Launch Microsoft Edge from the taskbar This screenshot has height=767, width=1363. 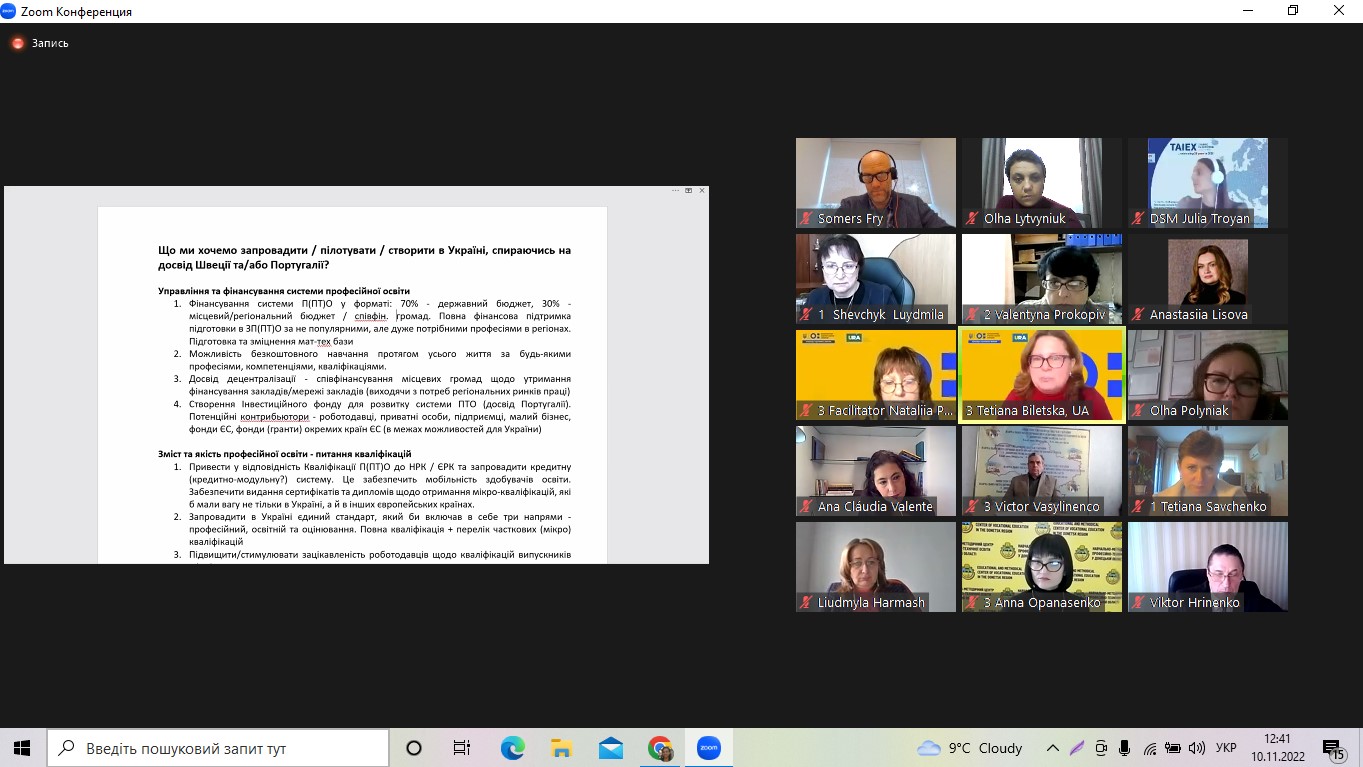512,748
